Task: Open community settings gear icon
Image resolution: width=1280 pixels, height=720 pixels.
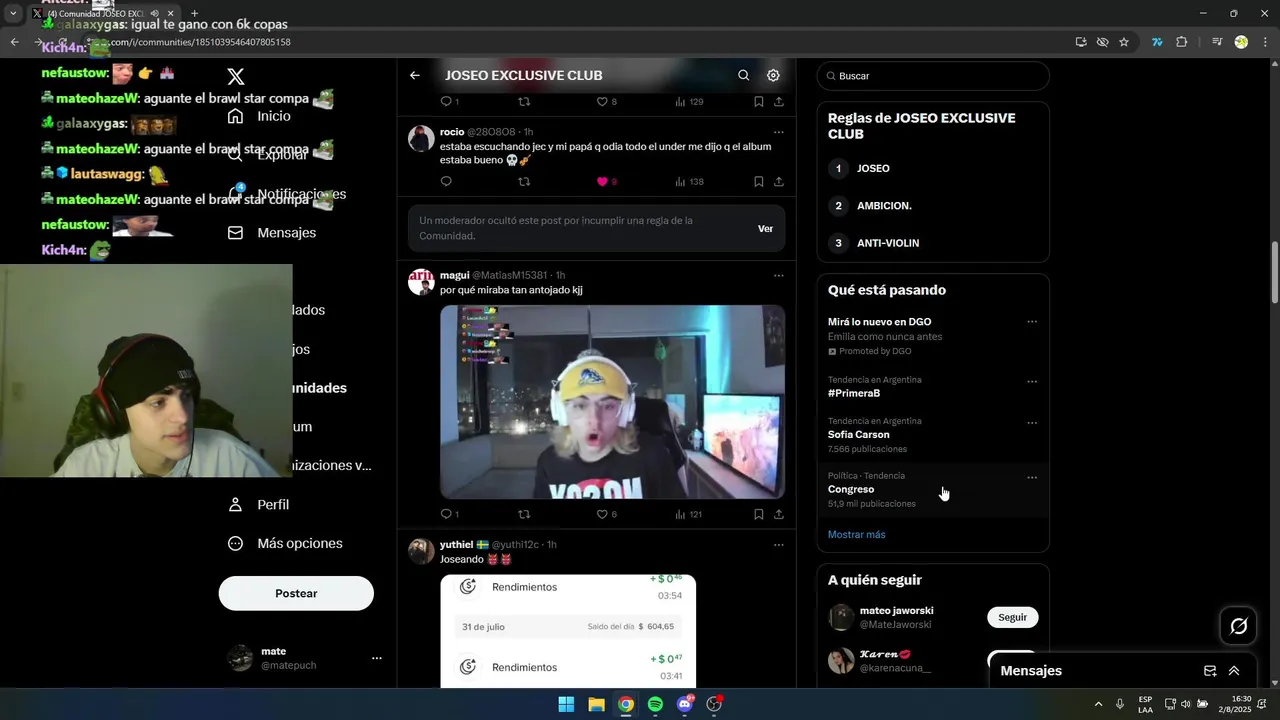Action: tap(773, 75)
